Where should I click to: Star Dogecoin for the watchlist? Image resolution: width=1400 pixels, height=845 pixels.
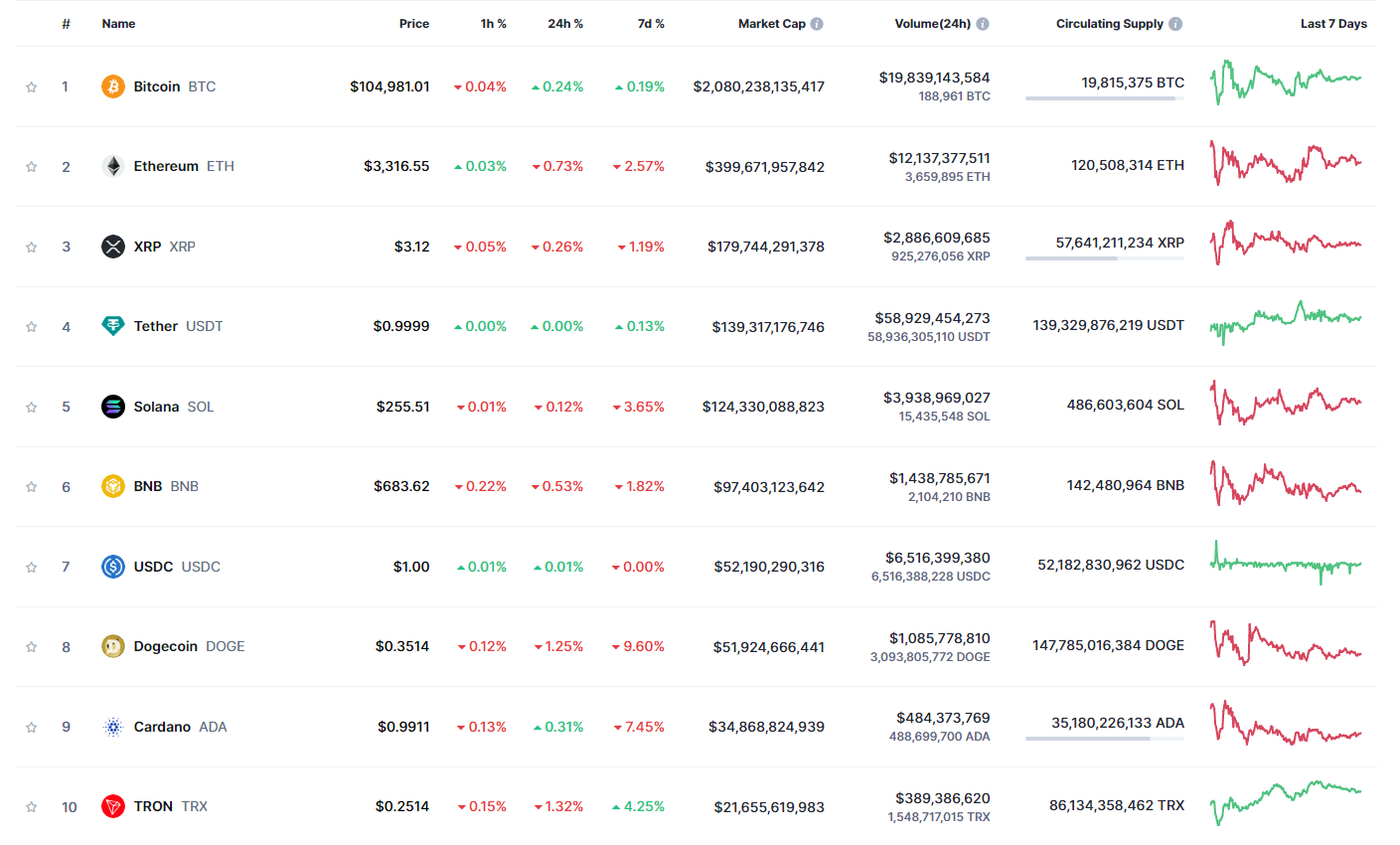pos(32,646)
